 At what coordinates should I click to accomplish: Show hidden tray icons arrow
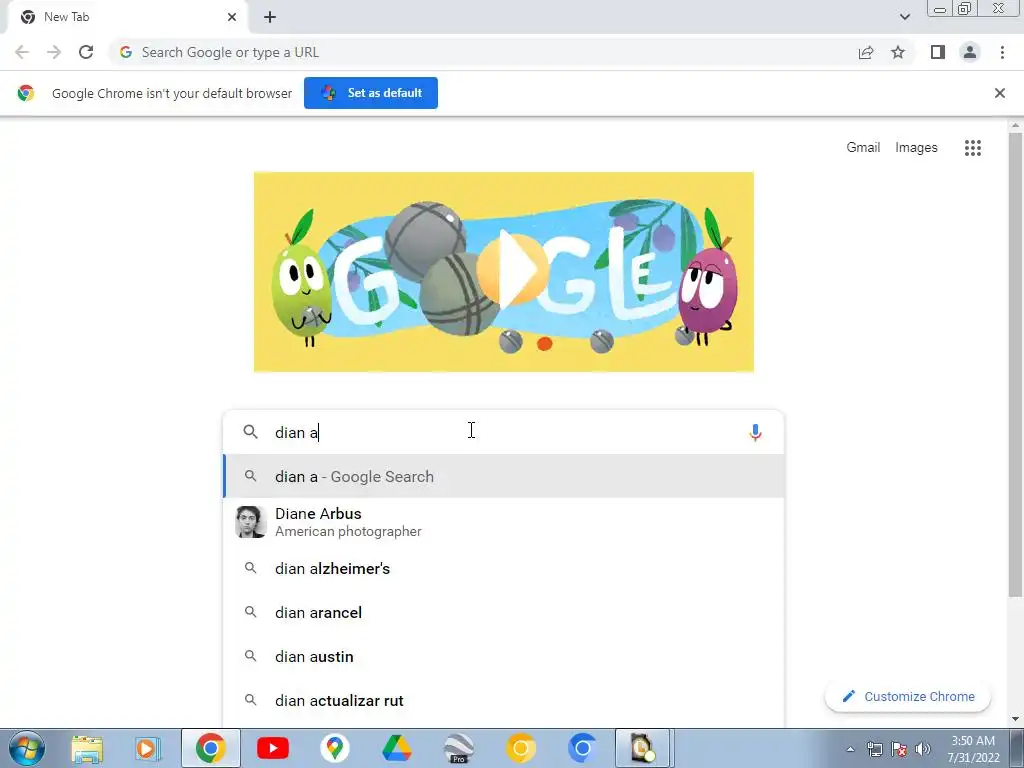(x=850, y=749)
